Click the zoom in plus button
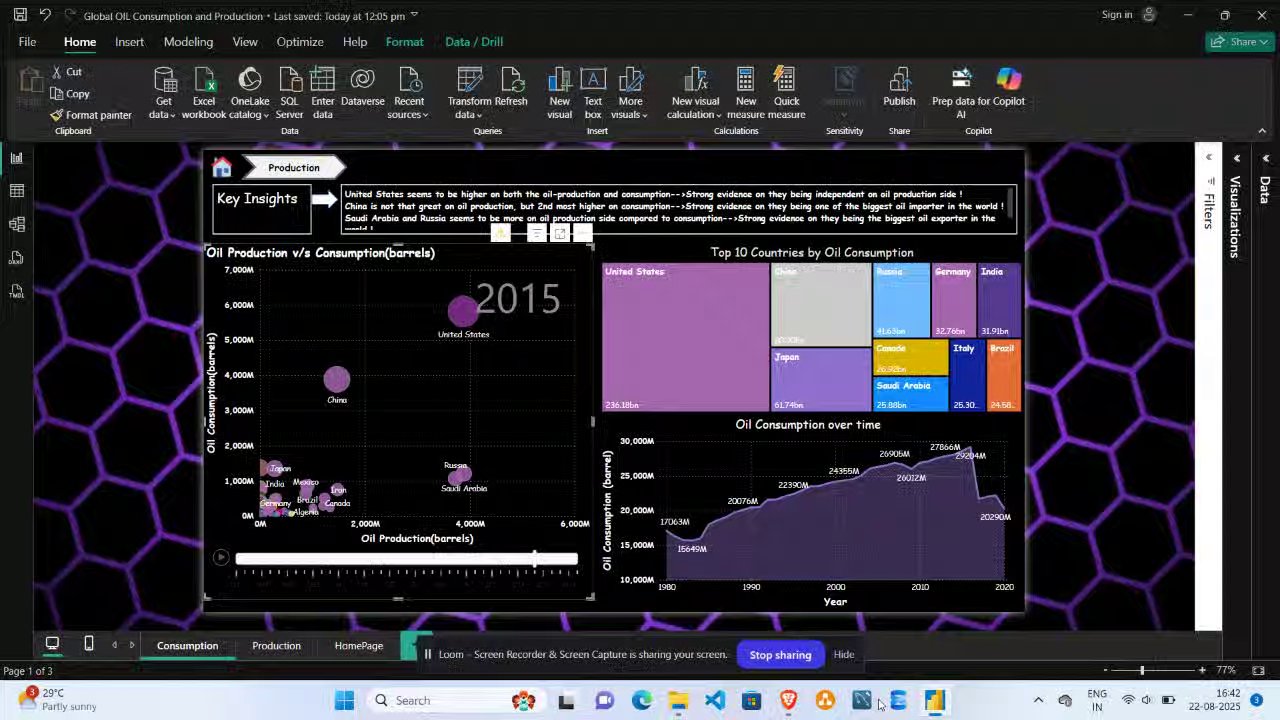1280x720 pixels. [1202, 669]
